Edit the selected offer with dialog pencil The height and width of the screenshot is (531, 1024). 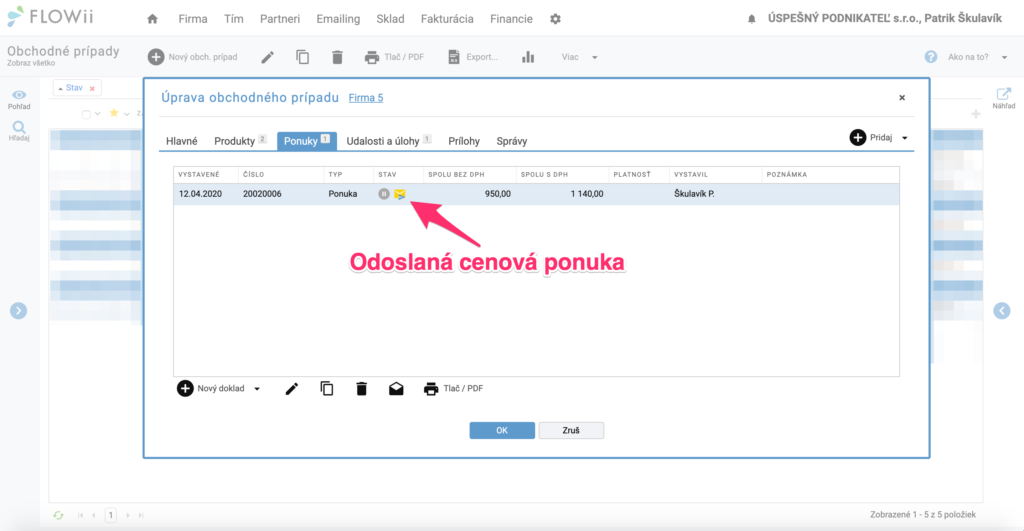292,389
